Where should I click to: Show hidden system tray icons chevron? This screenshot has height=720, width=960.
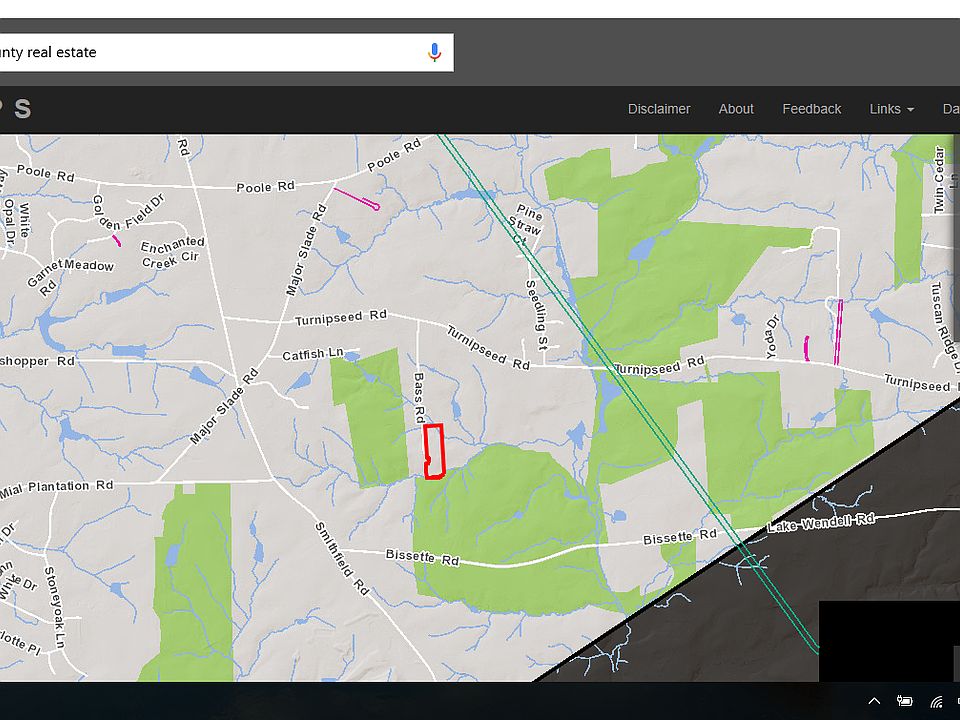[874, 701]
